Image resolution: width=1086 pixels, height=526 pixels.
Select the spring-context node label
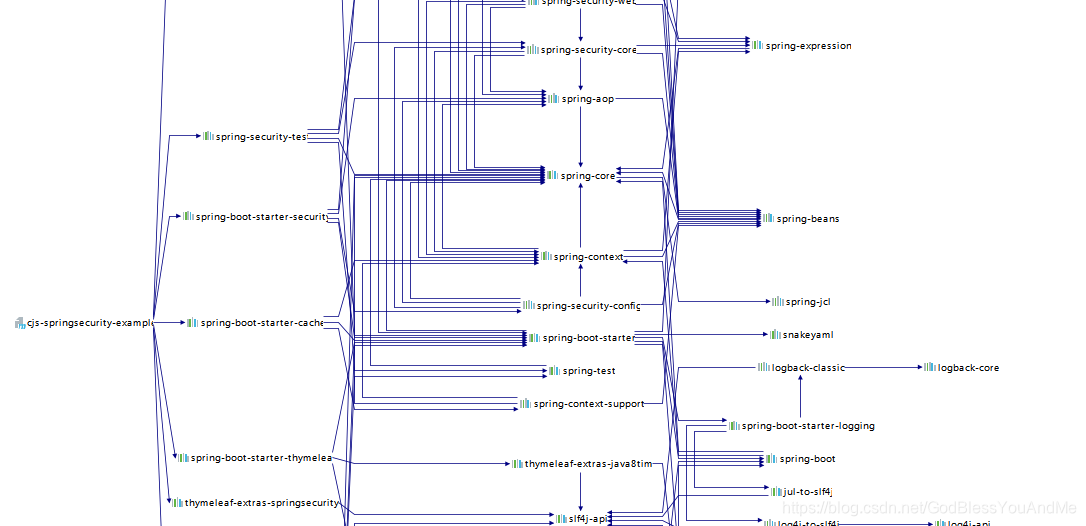coord(589,257)
